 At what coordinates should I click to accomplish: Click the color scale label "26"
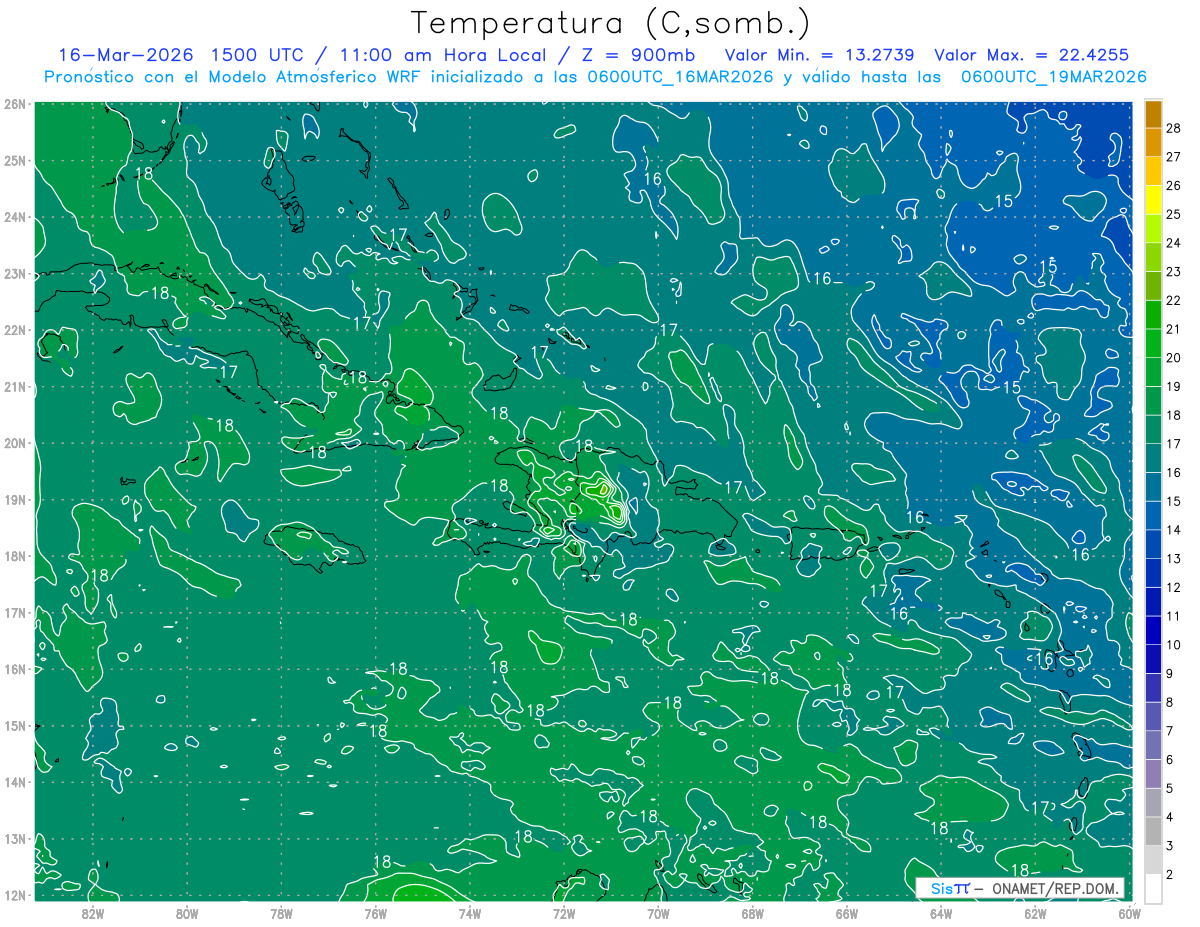coord(1173,186)
